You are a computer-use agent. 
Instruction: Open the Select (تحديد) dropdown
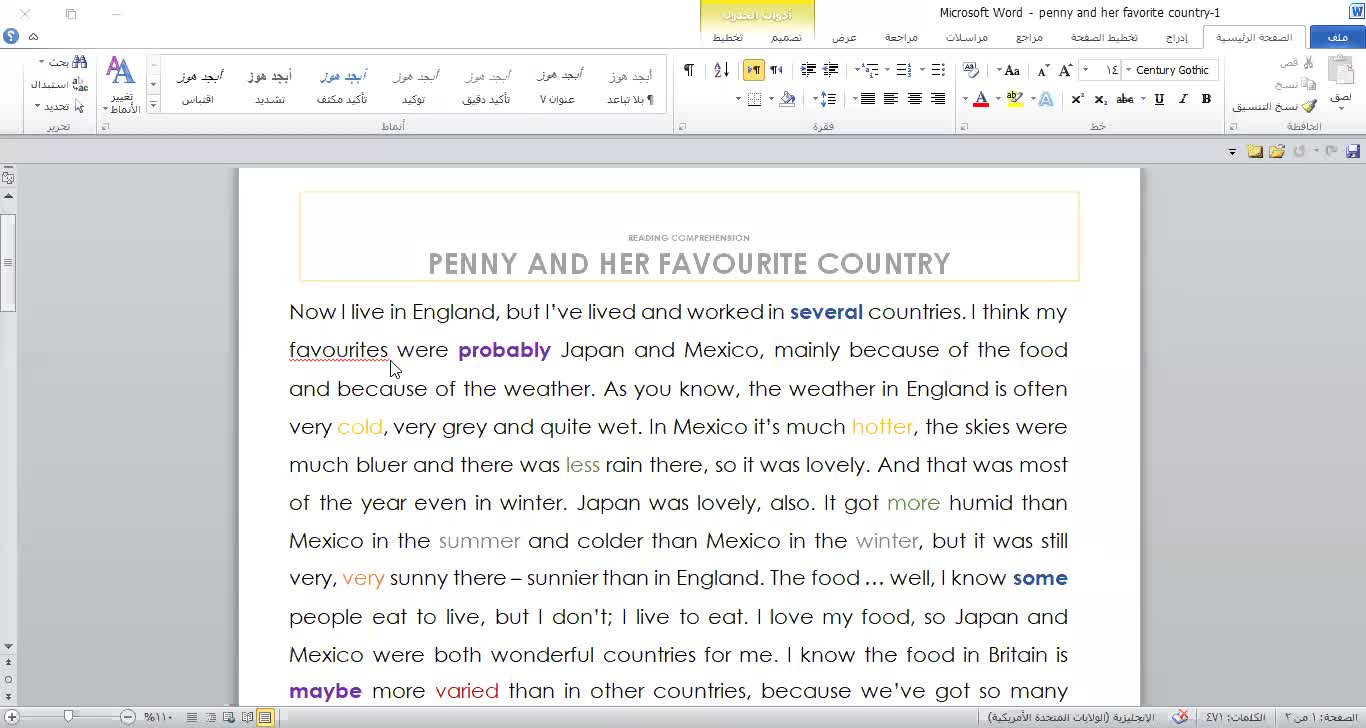point(59,106)
